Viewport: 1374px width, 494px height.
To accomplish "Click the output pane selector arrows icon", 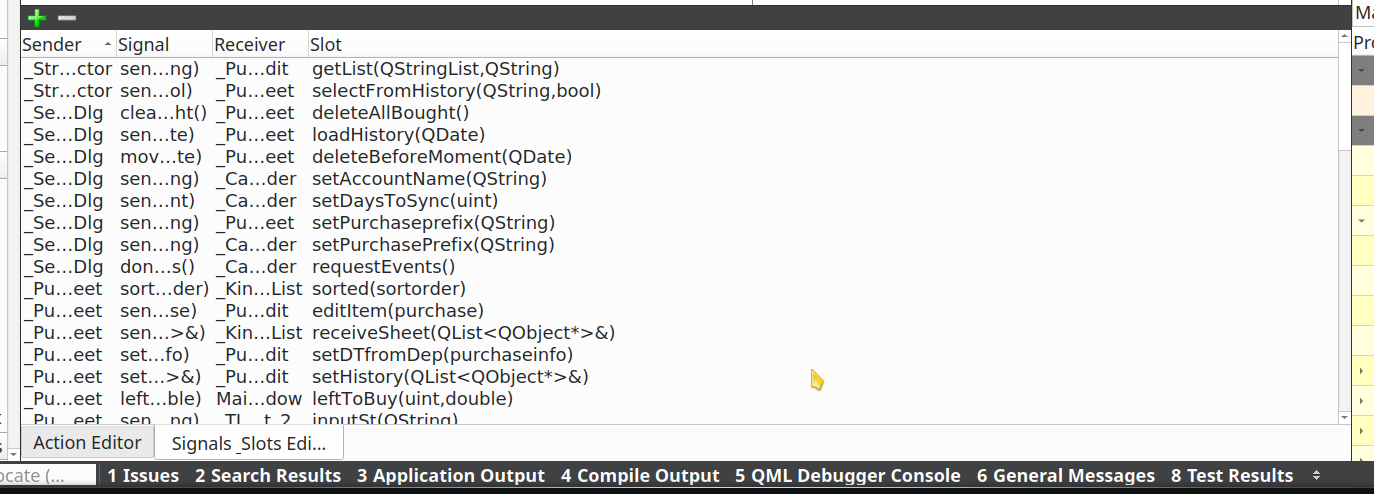I will coord(1317,476).
